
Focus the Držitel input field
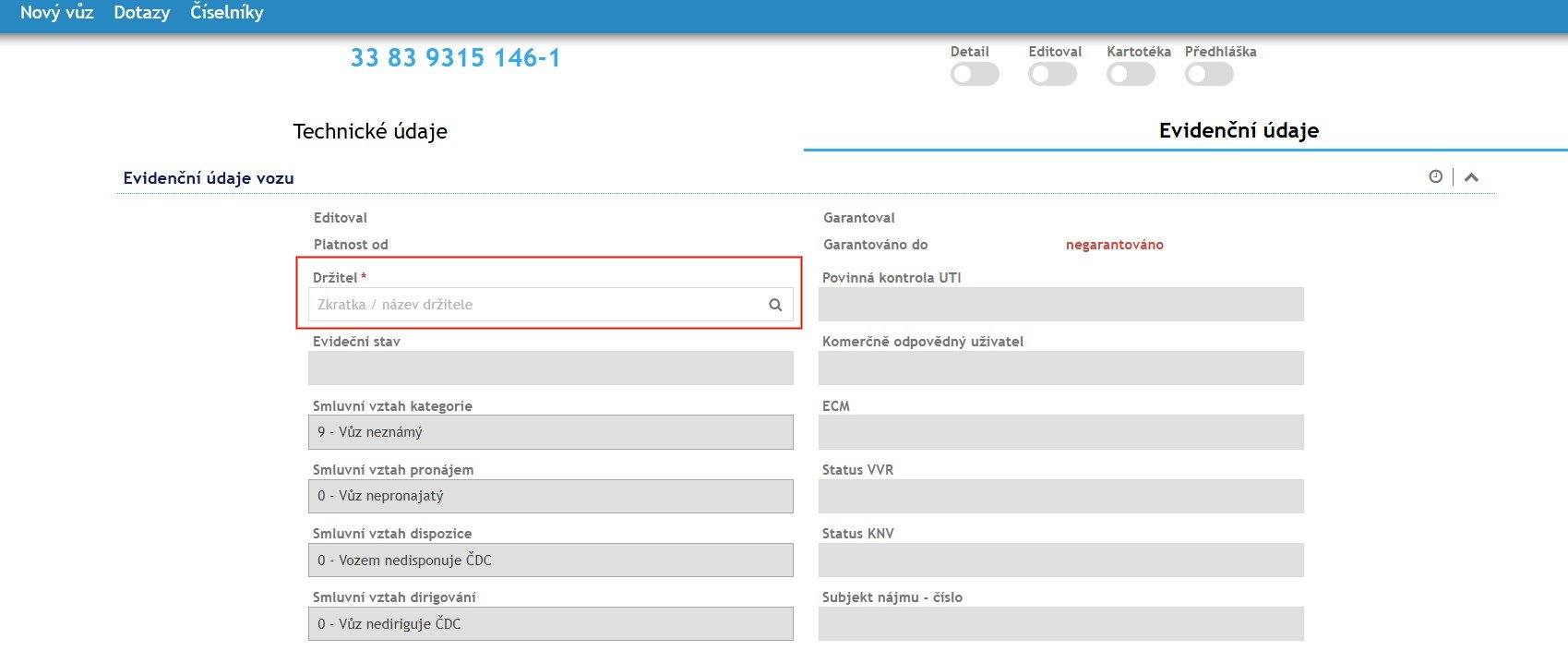[x=535, y=305]
